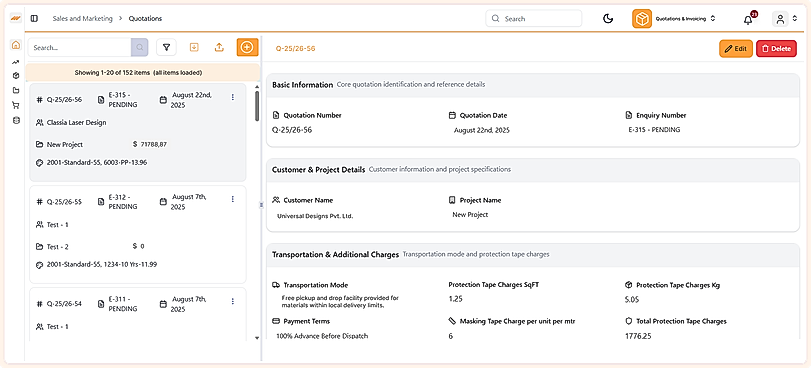Click the list scrollbar up arrow
The height and width of the screenshot is (368, 811).
(257, 87)
